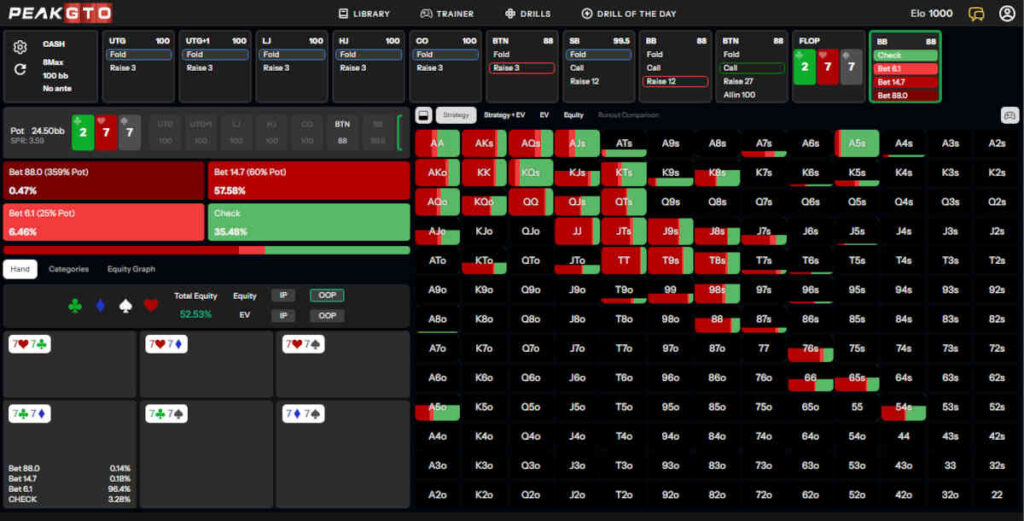Open the chat feedback icon
The height and width of the screenshot is (521, 1024).
point(976,14)
